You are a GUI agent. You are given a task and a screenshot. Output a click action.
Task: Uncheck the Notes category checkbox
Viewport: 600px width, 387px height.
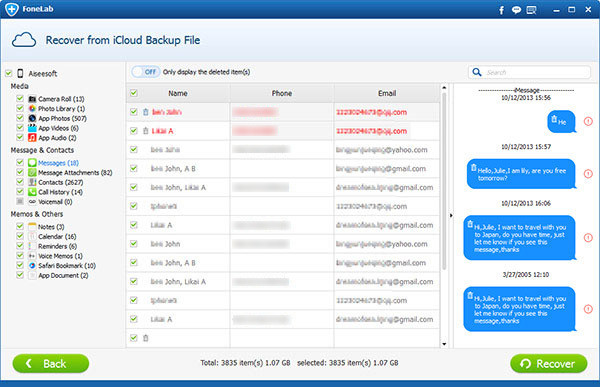20,226
